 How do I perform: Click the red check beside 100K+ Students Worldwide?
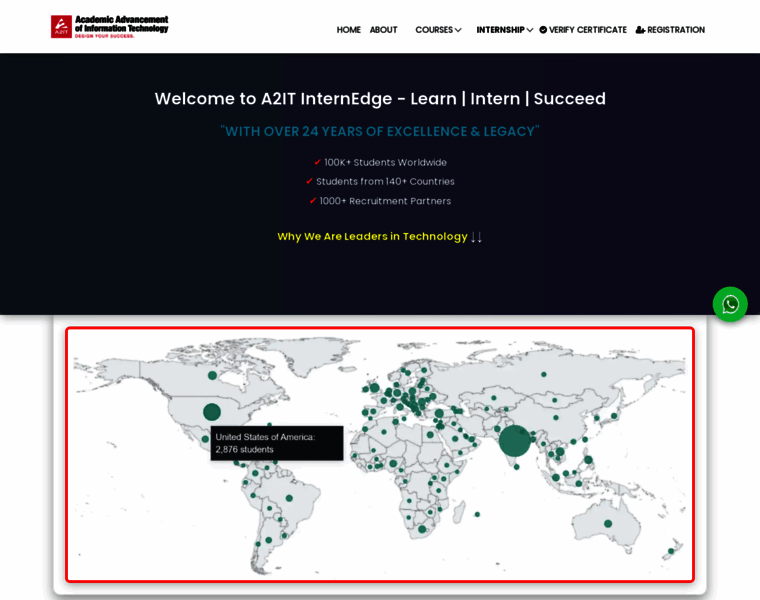(318, 162)
